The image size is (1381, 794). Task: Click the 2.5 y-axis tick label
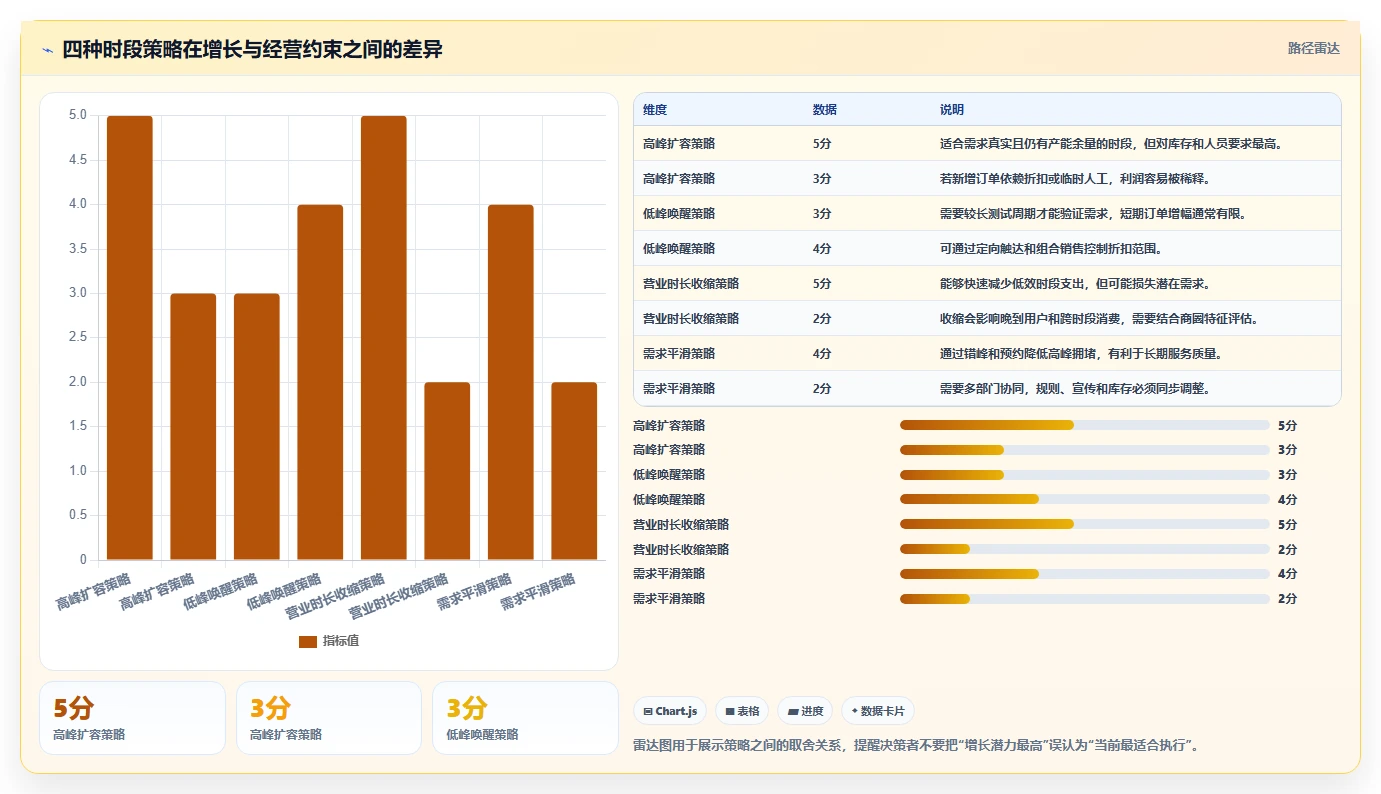[78, 338]
